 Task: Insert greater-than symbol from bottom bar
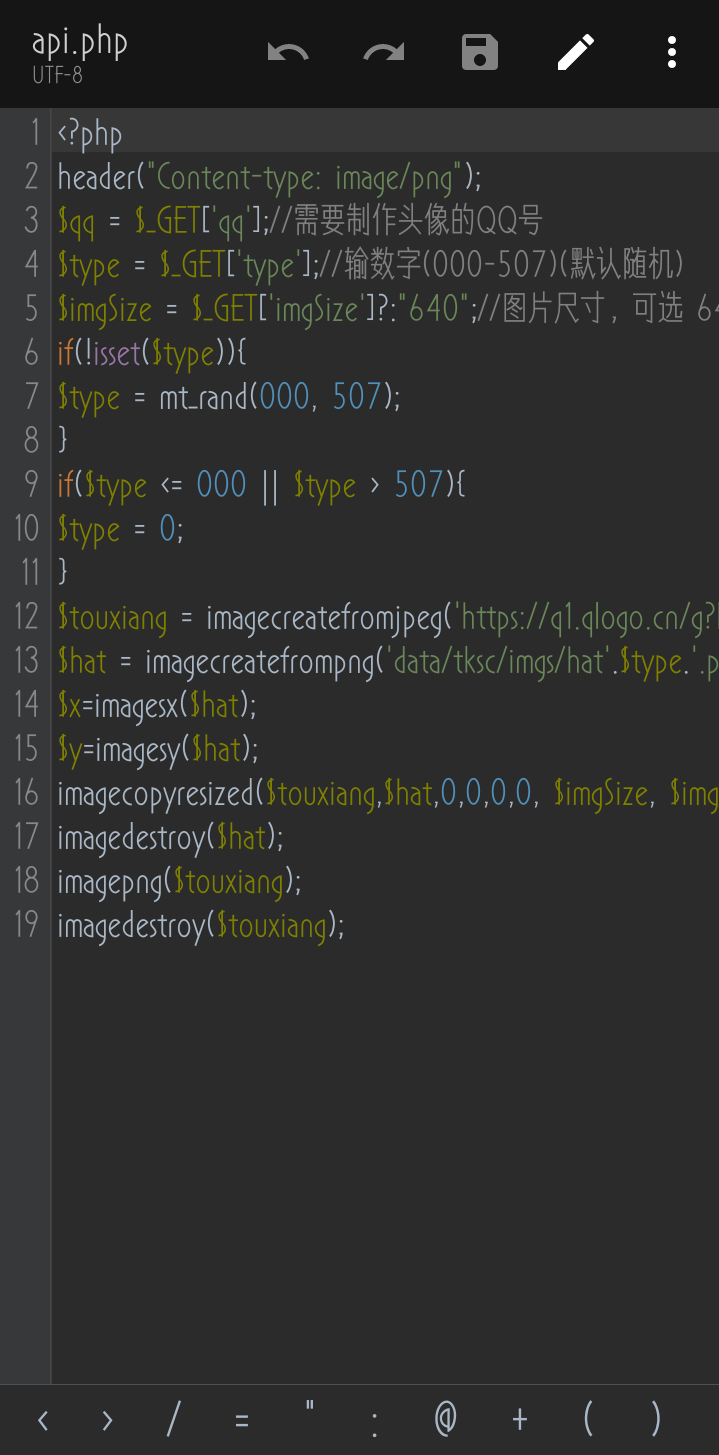[x=107, y=1419]
